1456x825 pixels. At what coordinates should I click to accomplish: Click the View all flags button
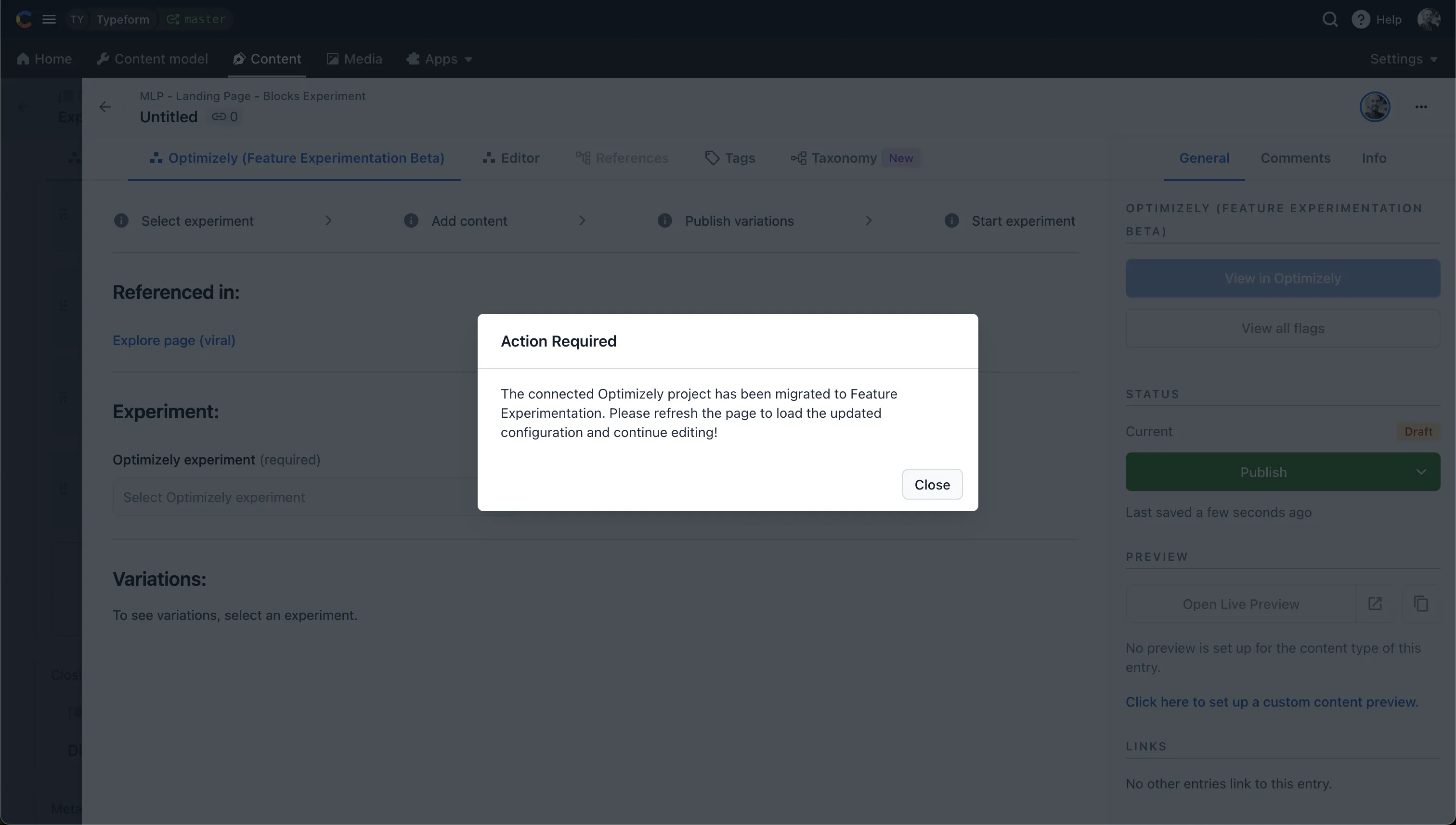pos(1283,329)
